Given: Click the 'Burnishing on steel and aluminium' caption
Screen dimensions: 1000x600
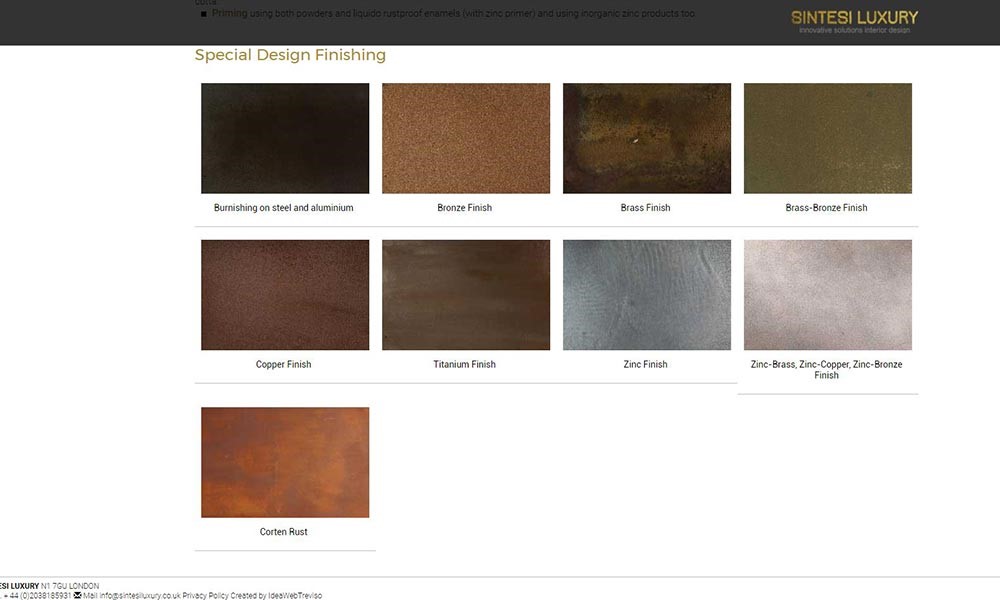Looking at the screenshot, I should coord(284,208).
